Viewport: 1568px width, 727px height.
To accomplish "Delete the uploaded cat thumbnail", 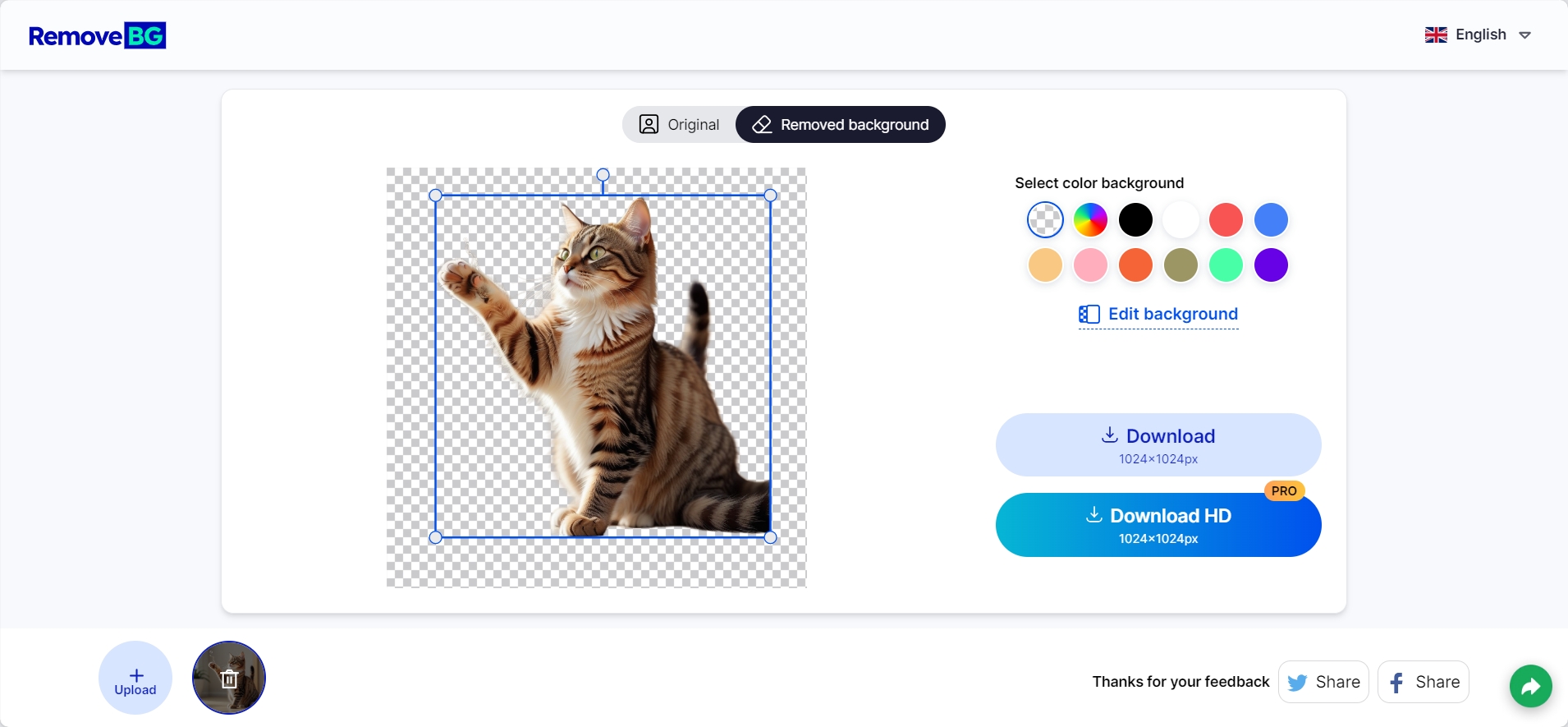I will tap(229, 679).
